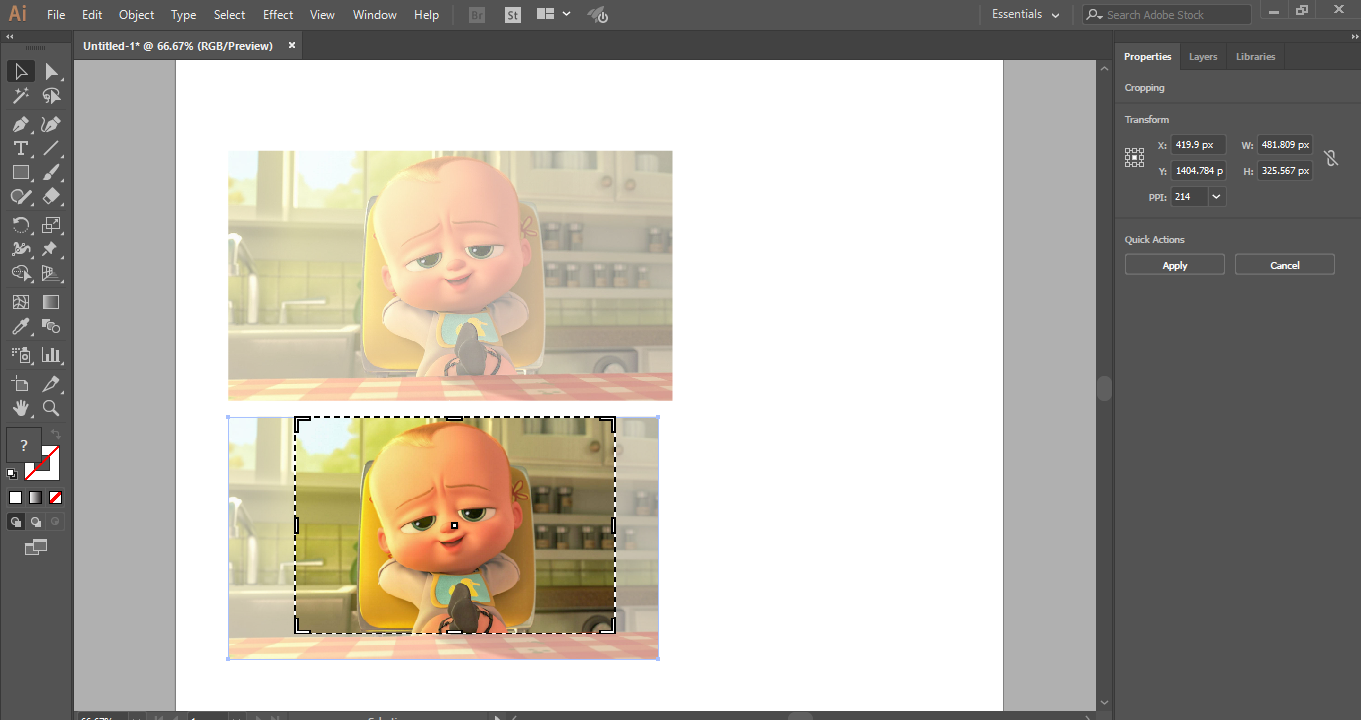The image size is (1361, 720).
Task: Collapse the tools panel with double arrows
Action: click(x=10, y=37)
